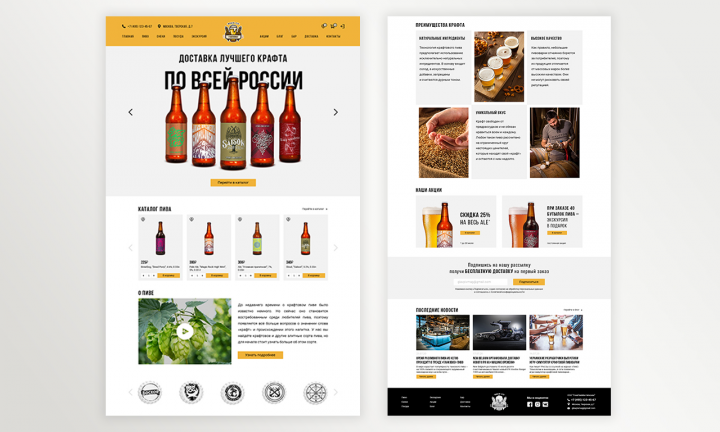The height and width of the screenshot is (432, 720).
Task: Open the ДОСТАВКА menu item
Action: (x=311, y=36)
